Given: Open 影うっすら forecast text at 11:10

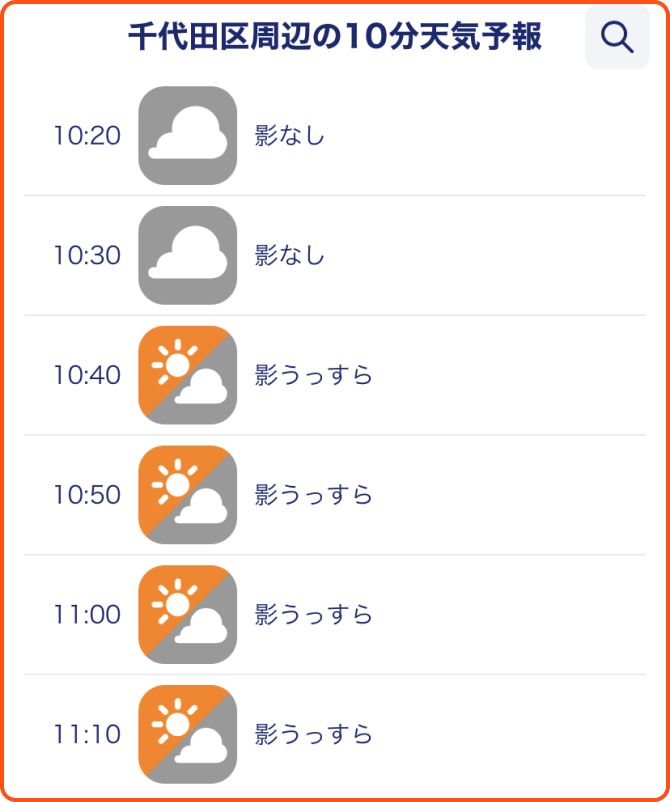Looking at the screenshot, I should pyautogui.click(x=313, y=734).
